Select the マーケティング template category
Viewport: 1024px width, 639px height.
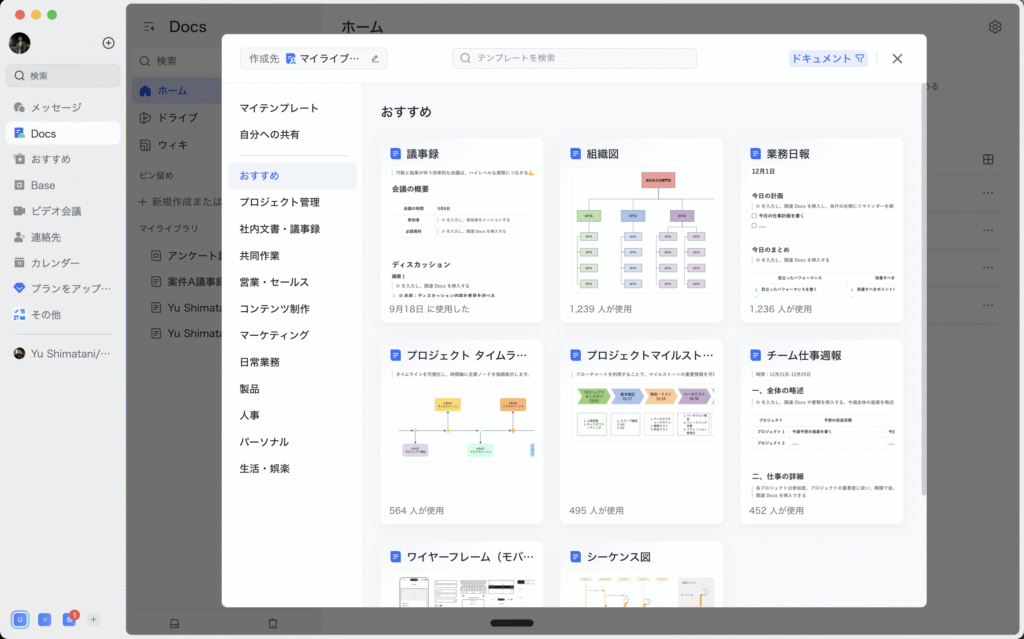click(x=274, y=335)
